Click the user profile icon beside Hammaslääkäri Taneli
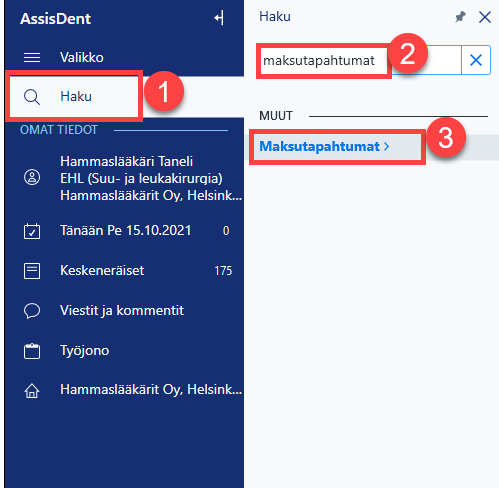This screenshot has height=488, width=499. tap(32, 177)
